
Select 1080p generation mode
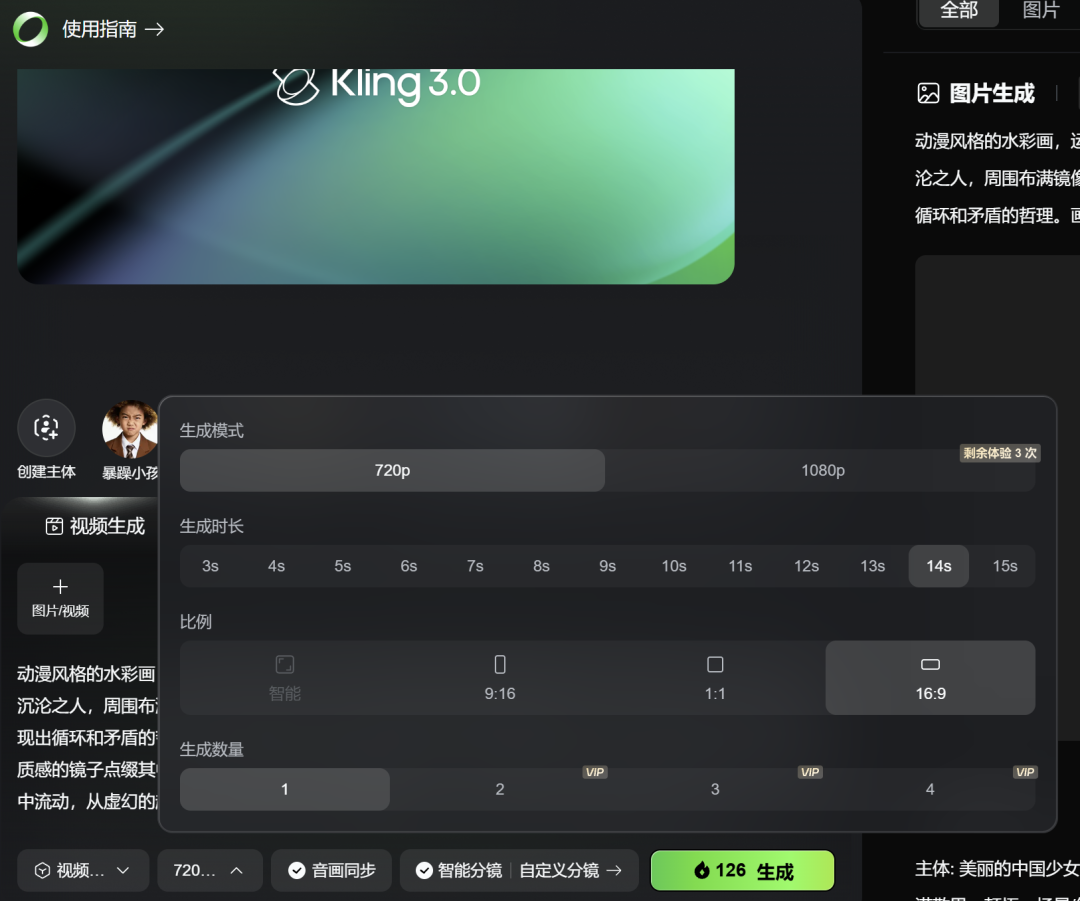(x=822, y=471)
